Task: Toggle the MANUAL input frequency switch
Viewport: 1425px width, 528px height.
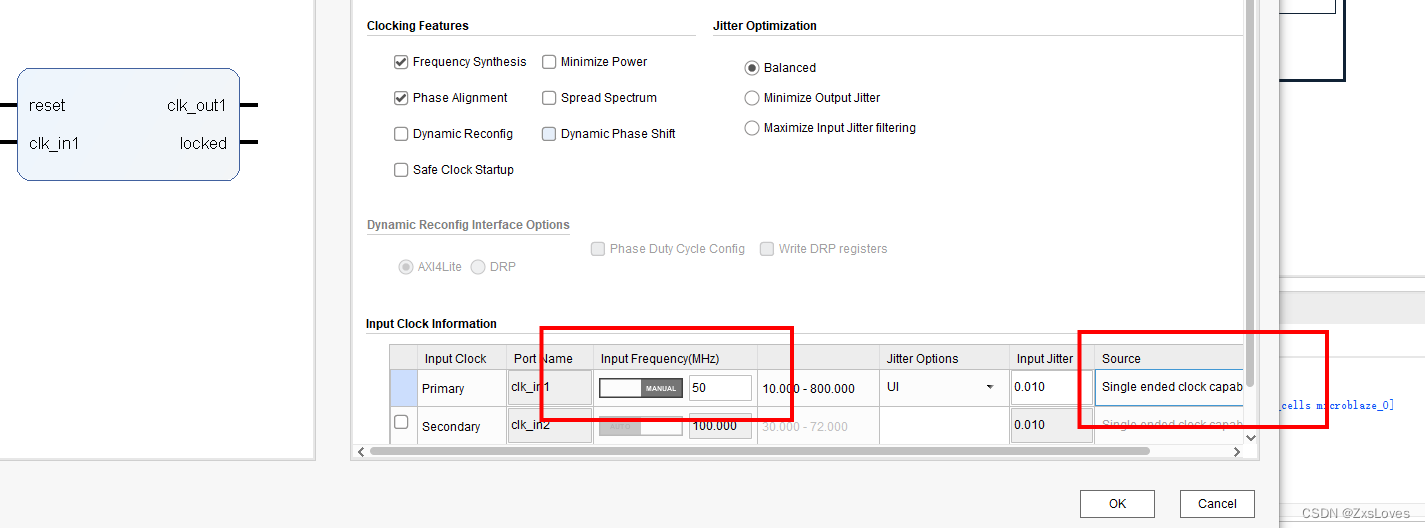Action: [640, 388]
